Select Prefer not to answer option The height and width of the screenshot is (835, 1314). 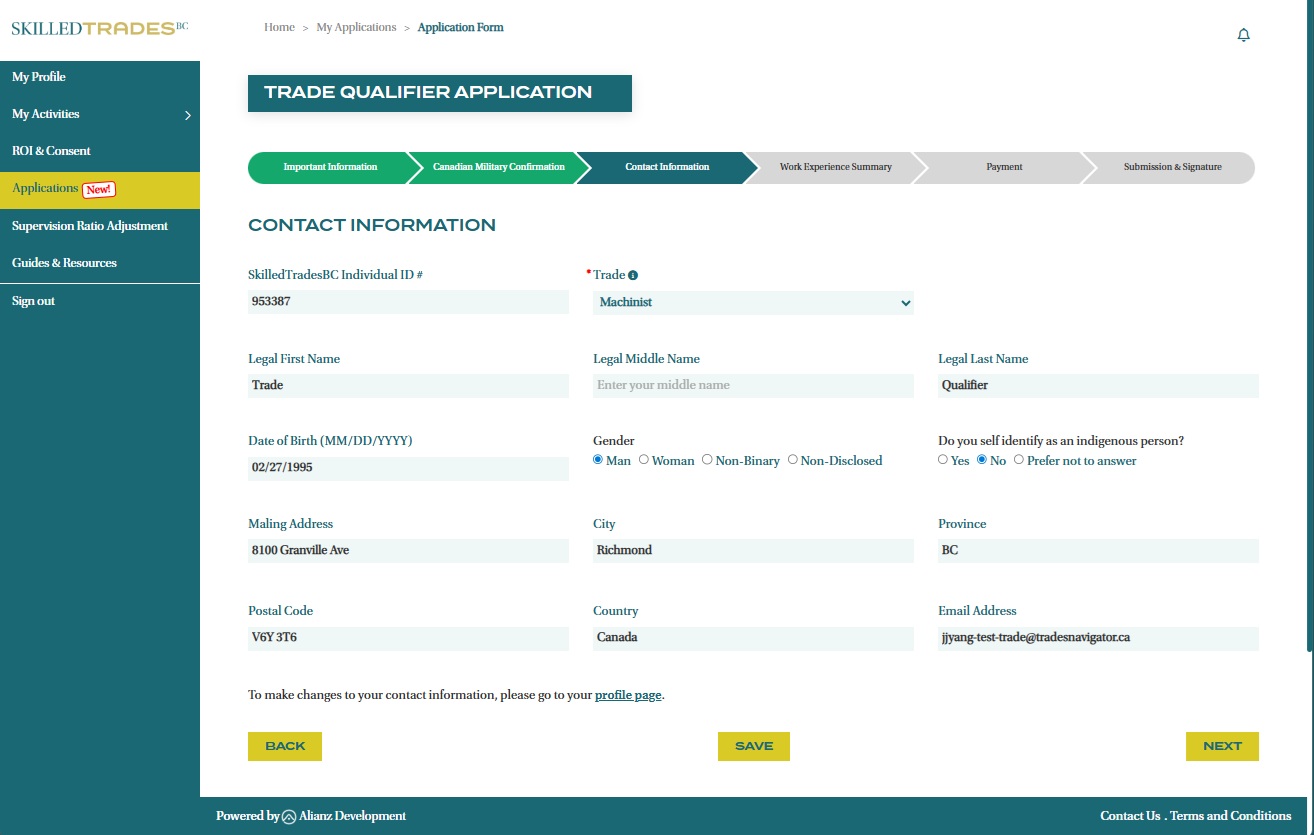pos(1019,460)
